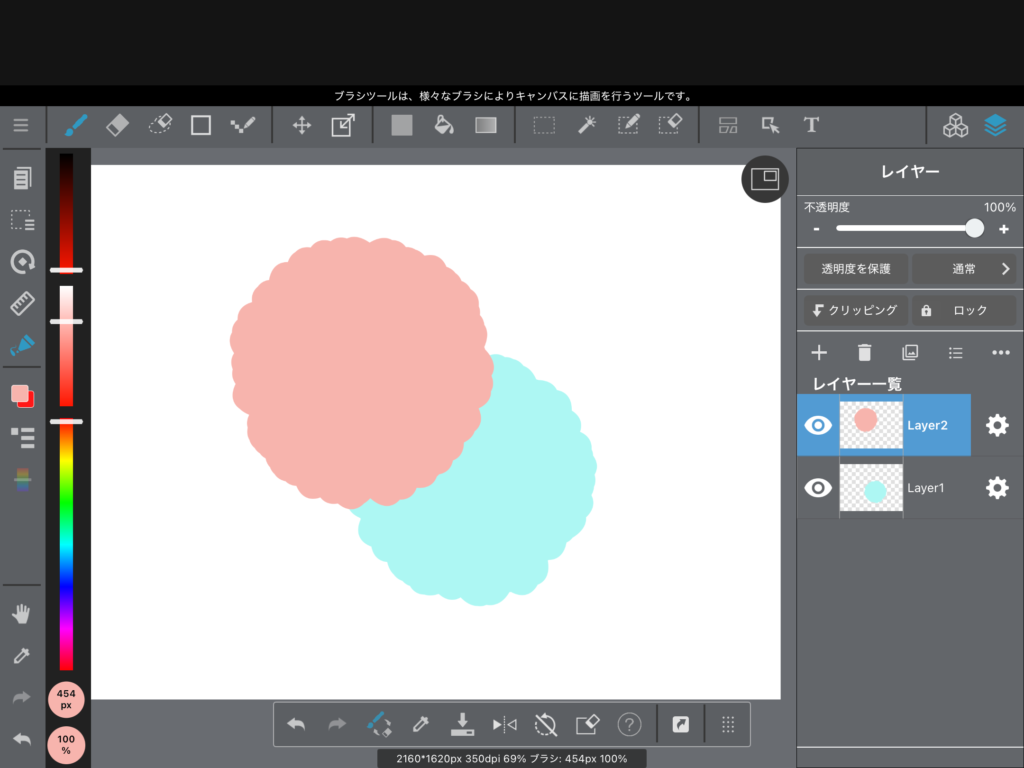Select the Bucket fill tool
Image resolution: width=1024 pixels, height=768 pixels.
click(x=444, y=125)
